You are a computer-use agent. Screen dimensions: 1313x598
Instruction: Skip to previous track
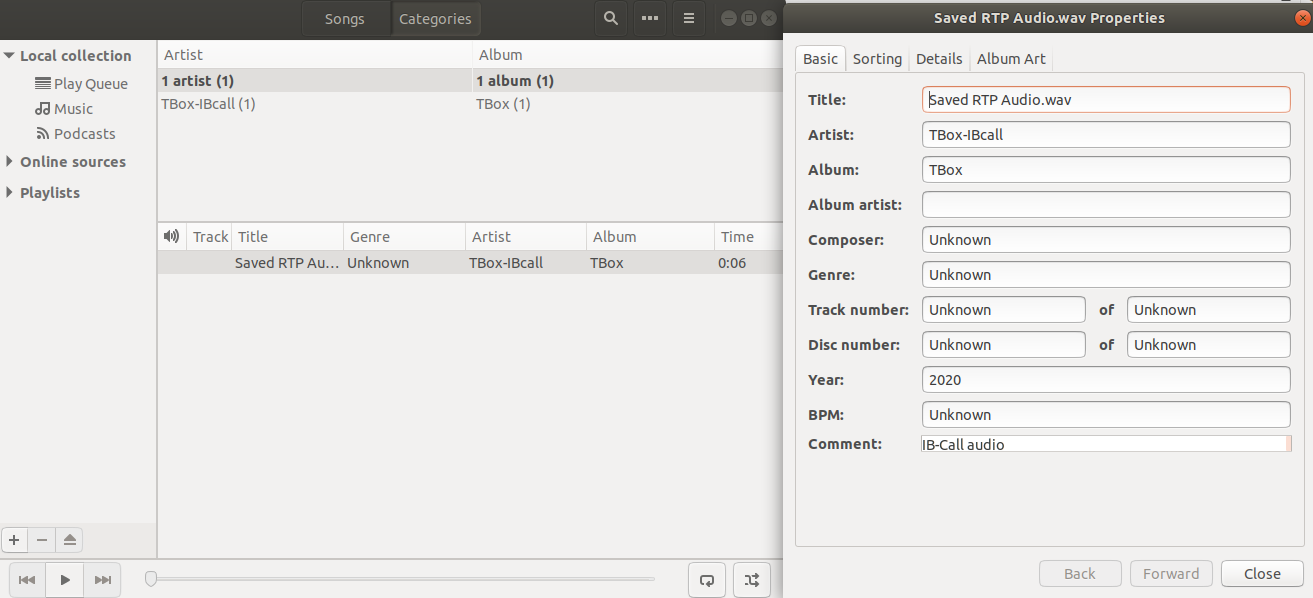[27, 580]
